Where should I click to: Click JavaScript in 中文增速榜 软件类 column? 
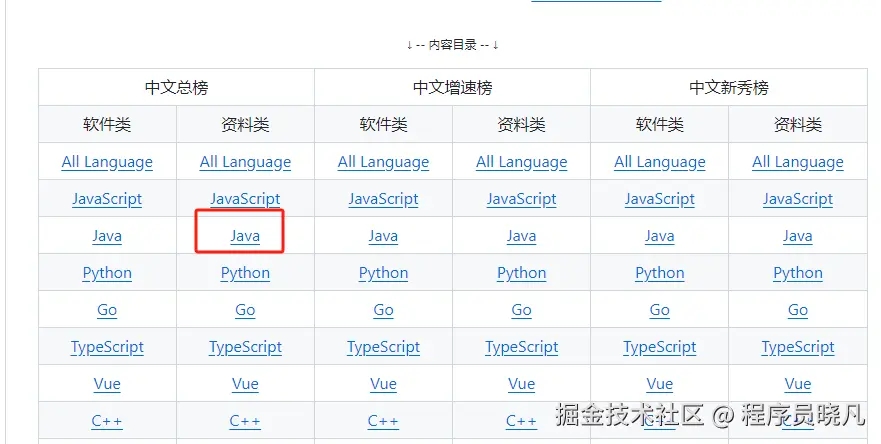click(x=383, y=199)
